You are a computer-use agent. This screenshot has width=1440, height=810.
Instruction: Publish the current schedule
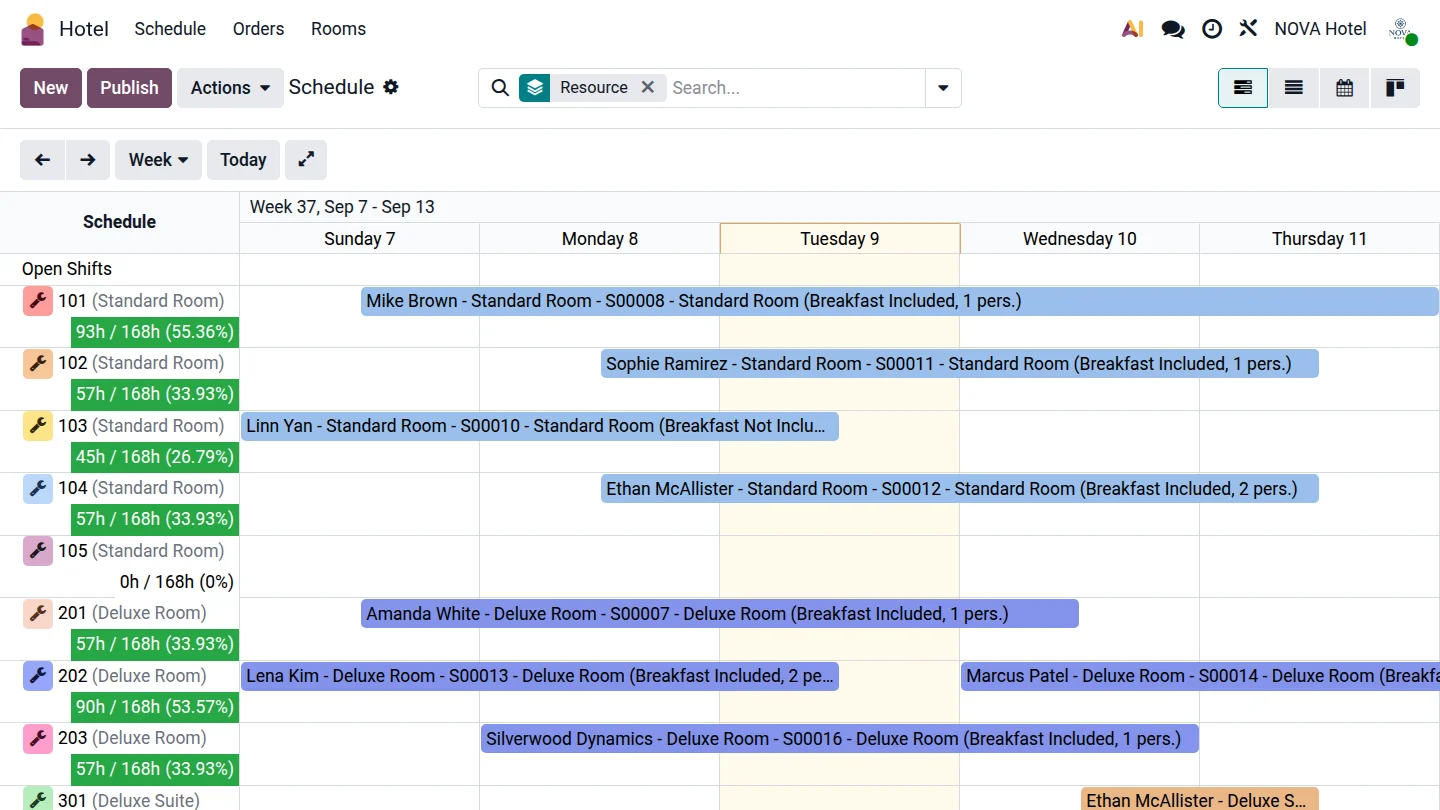pos(129,88)
